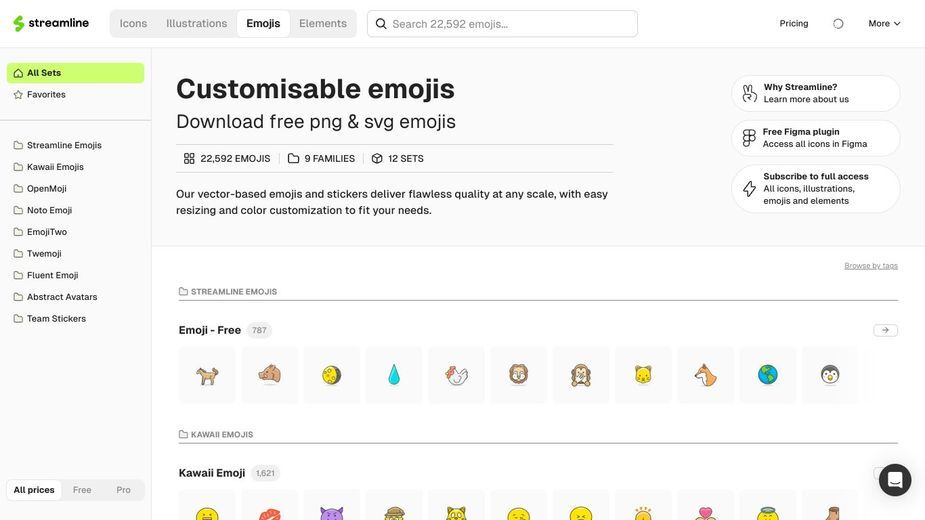Open the Fluent Emoji folder
Screen dimensions: 925x520
[53, 275]
